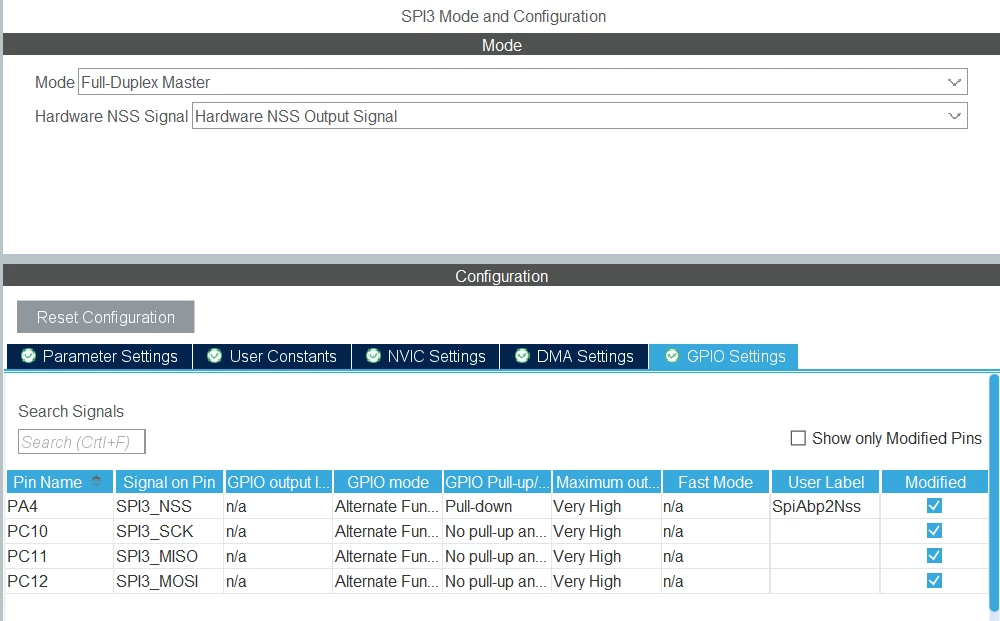The height and width of the screenshot is (621, 1000).
Task: Switch to the Parameter Settings tab
Action: (99, 356)
